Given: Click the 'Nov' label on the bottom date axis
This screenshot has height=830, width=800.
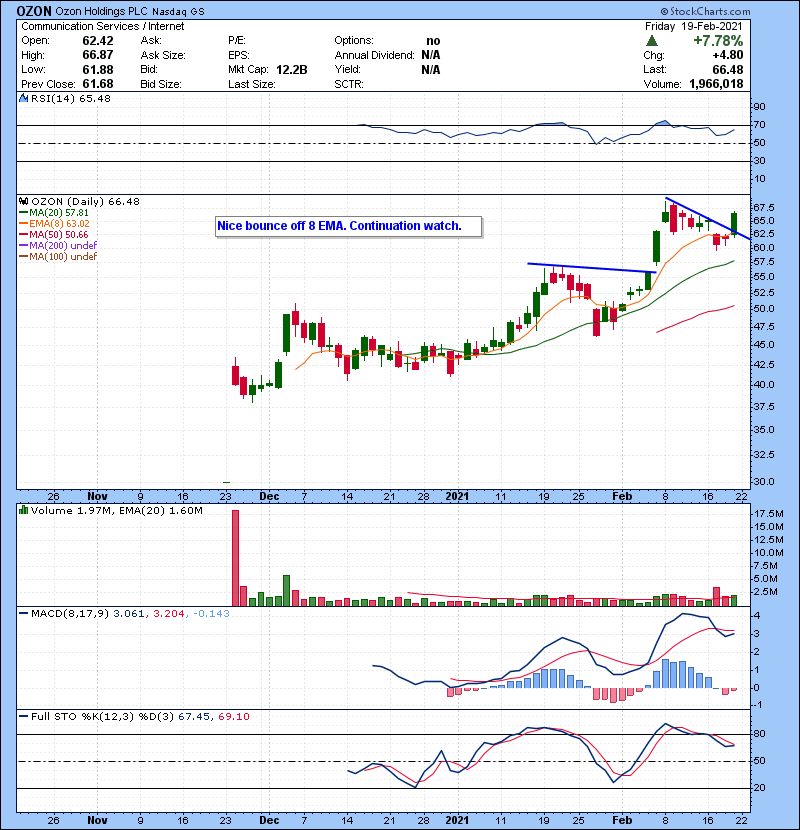Looking at the screenshot, I should [x=97, y=820].
